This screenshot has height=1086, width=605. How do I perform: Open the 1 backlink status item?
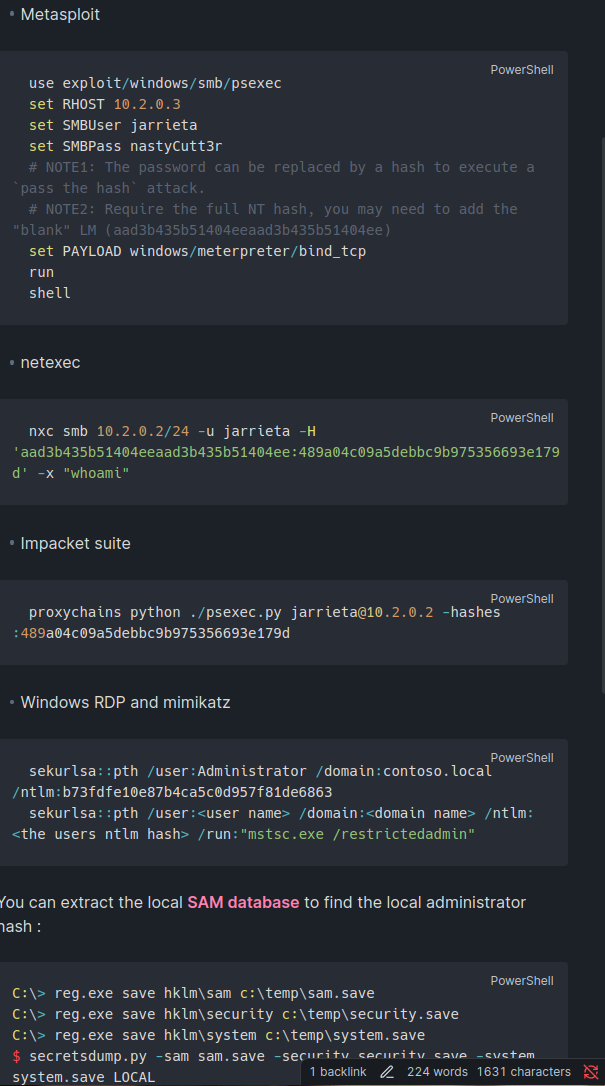click(338, 1072)
